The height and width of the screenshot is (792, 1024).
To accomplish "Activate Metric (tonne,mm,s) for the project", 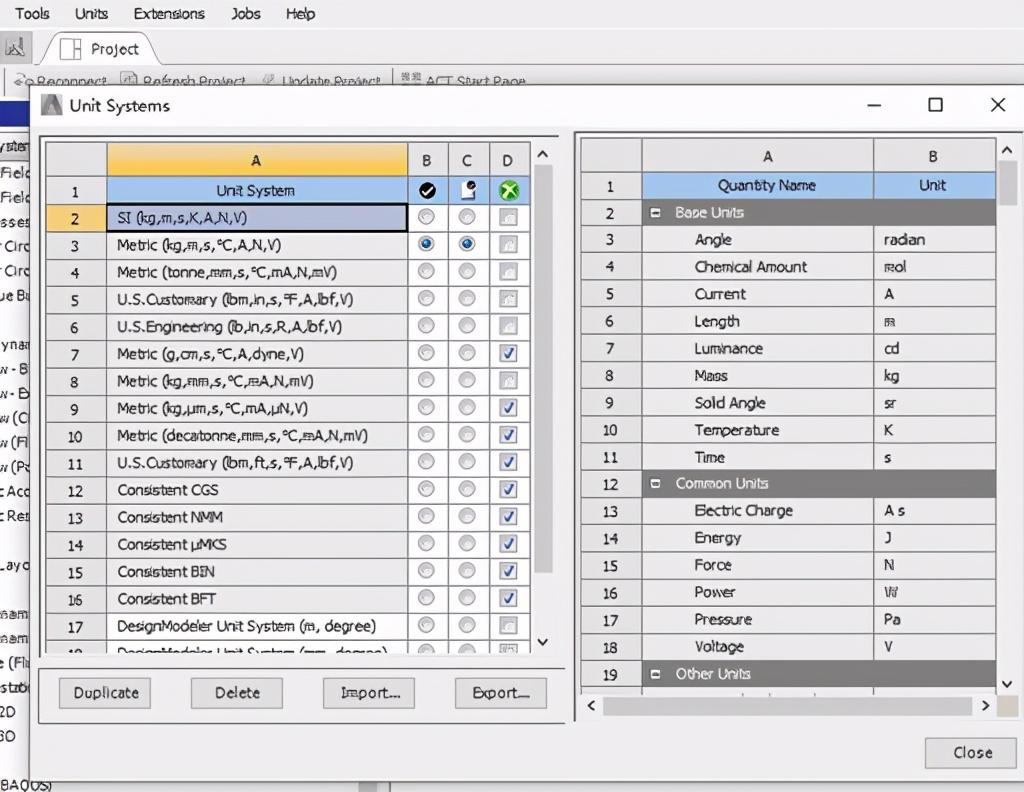I will (426, 271).
